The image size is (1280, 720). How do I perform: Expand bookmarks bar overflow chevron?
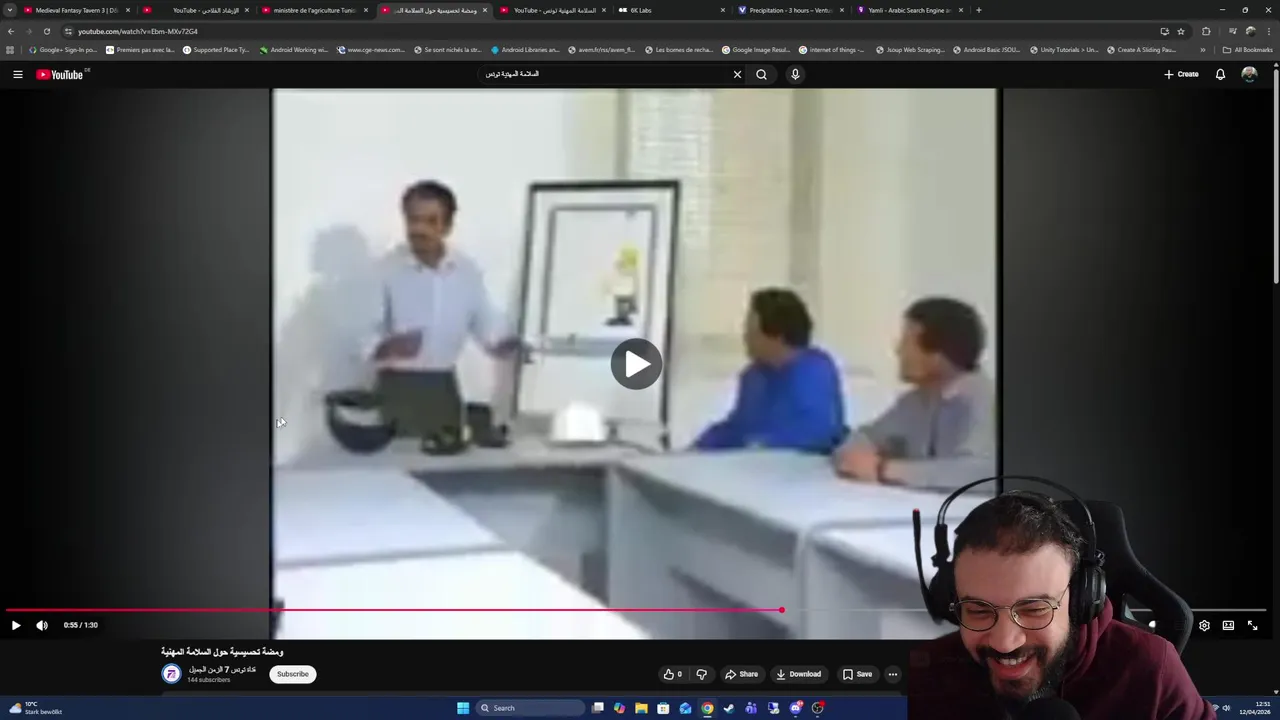[x=1203, y=49]
